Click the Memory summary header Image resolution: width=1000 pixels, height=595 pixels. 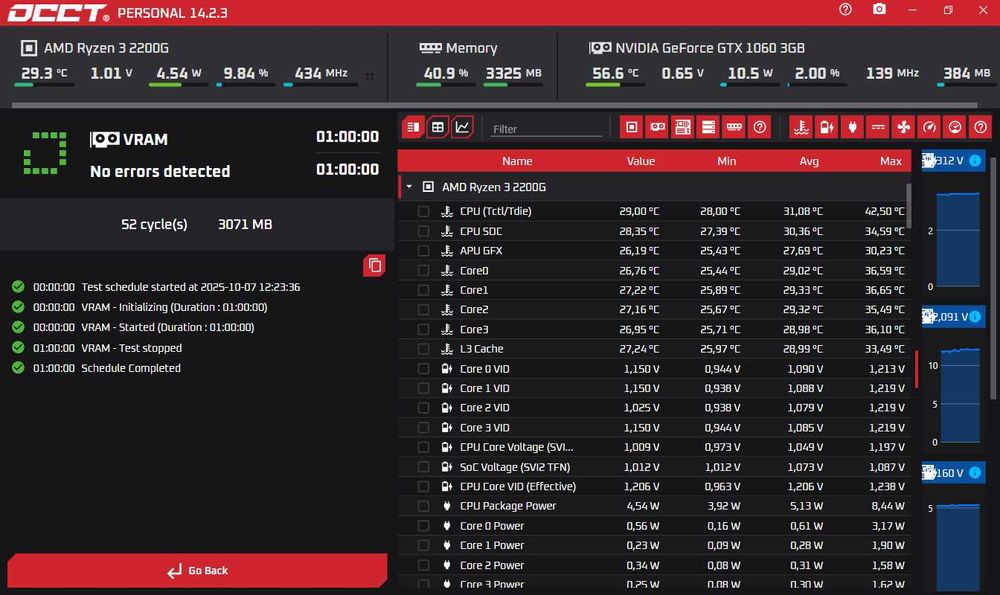[x=458, y=48]
